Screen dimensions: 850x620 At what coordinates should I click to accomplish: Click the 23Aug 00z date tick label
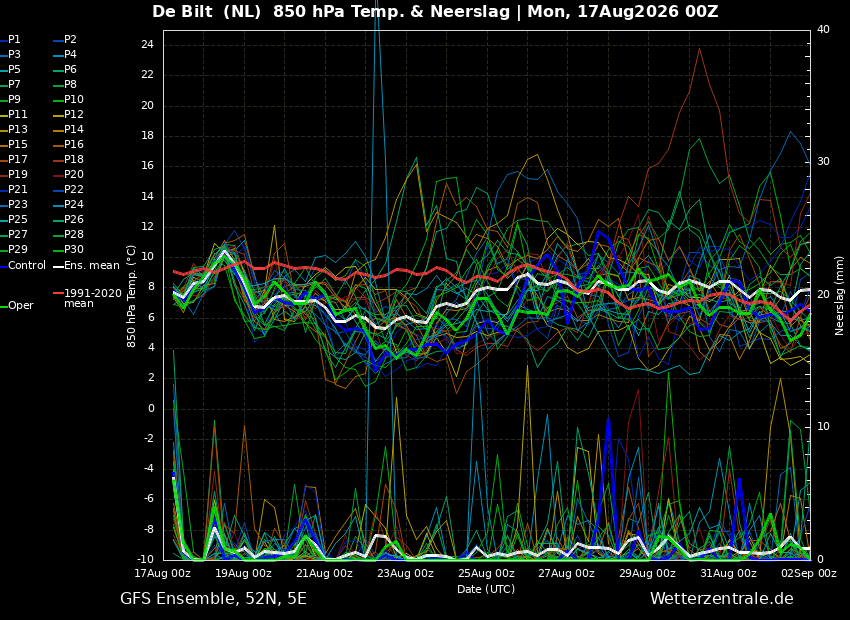coord(405,573)
